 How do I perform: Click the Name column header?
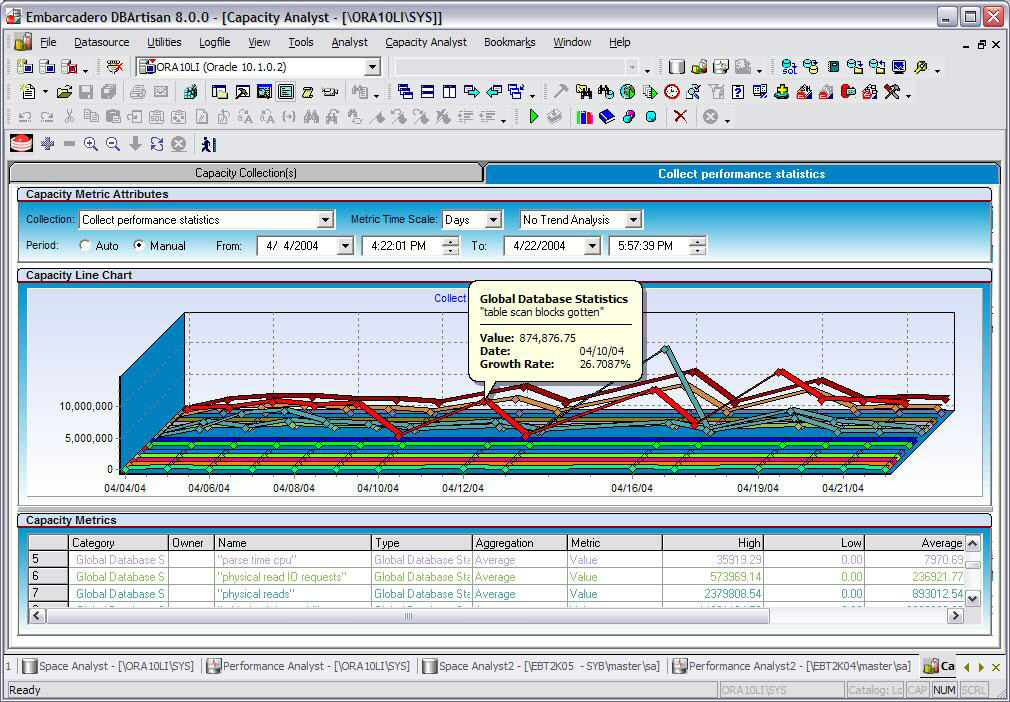point(292,543)
